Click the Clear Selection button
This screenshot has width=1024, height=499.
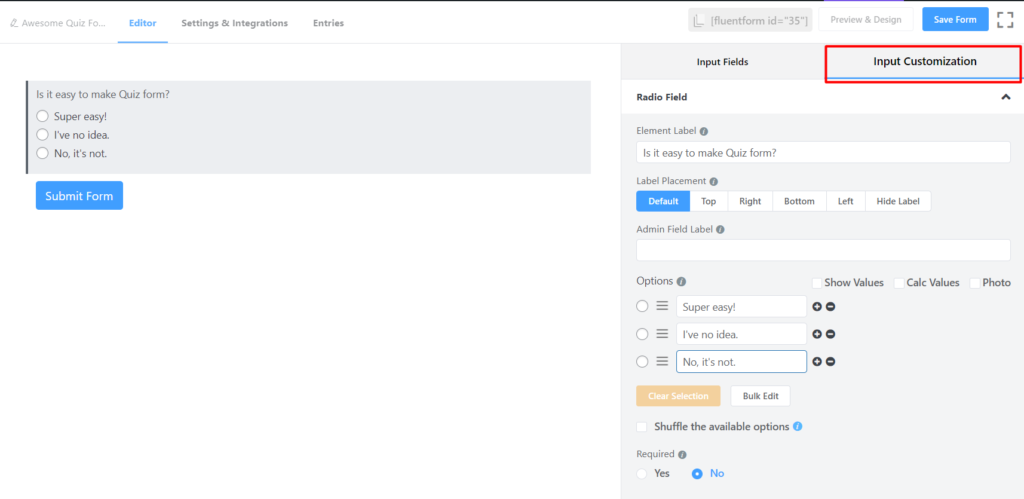[x=678, y=396]
